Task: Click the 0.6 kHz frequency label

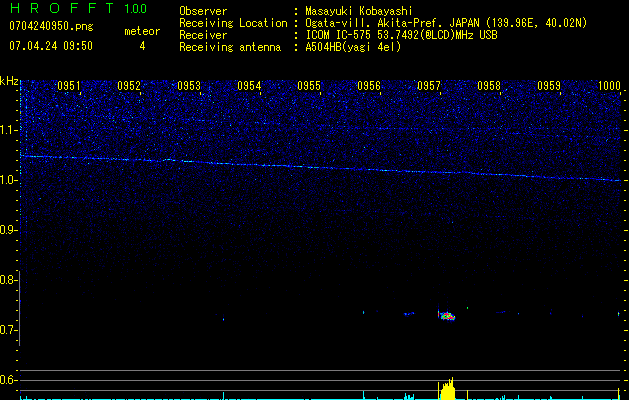Action: 8,380
